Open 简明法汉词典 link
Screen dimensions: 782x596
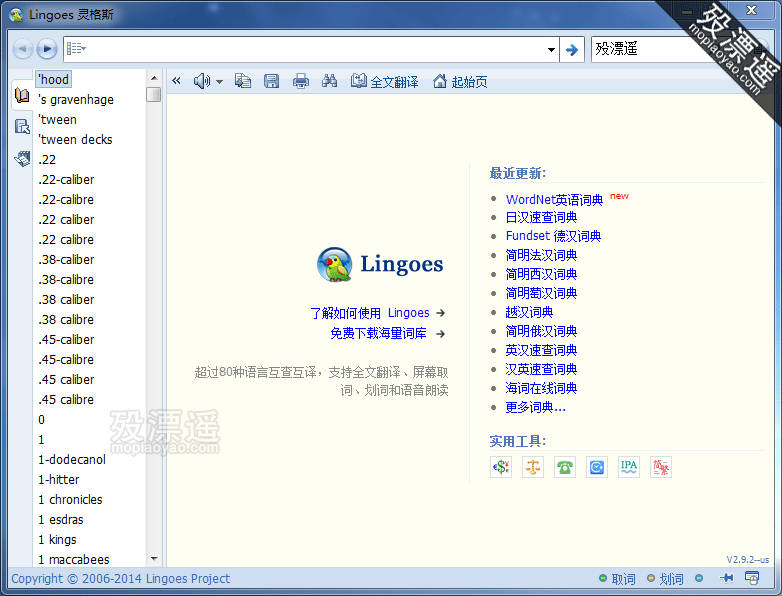541,255
